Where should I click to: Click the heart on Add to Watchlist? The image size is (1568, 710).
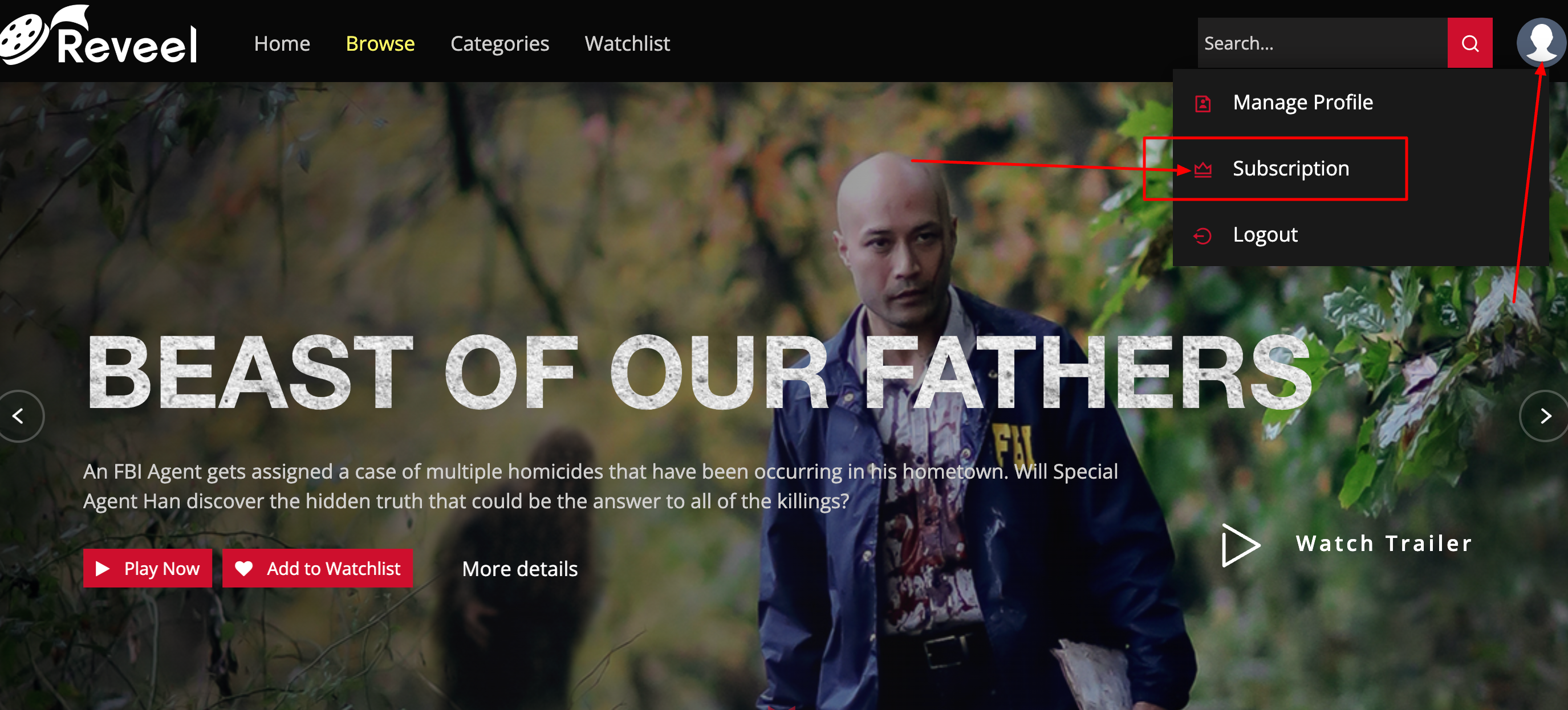click(x=244, y=568)
